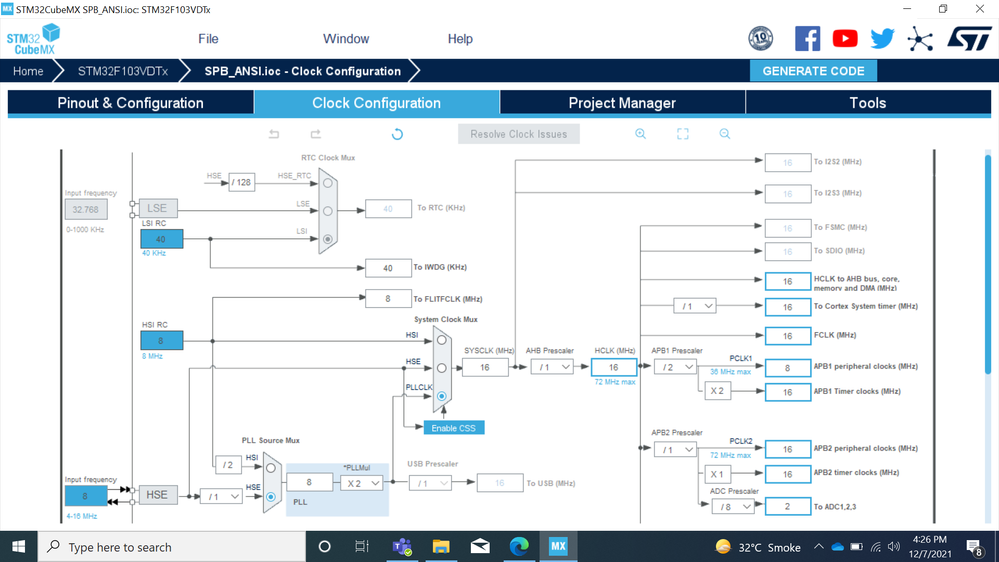Open Microsoft Edge from taskbar
This screenshot has height=562, width=999.
(x=519, y=547)
